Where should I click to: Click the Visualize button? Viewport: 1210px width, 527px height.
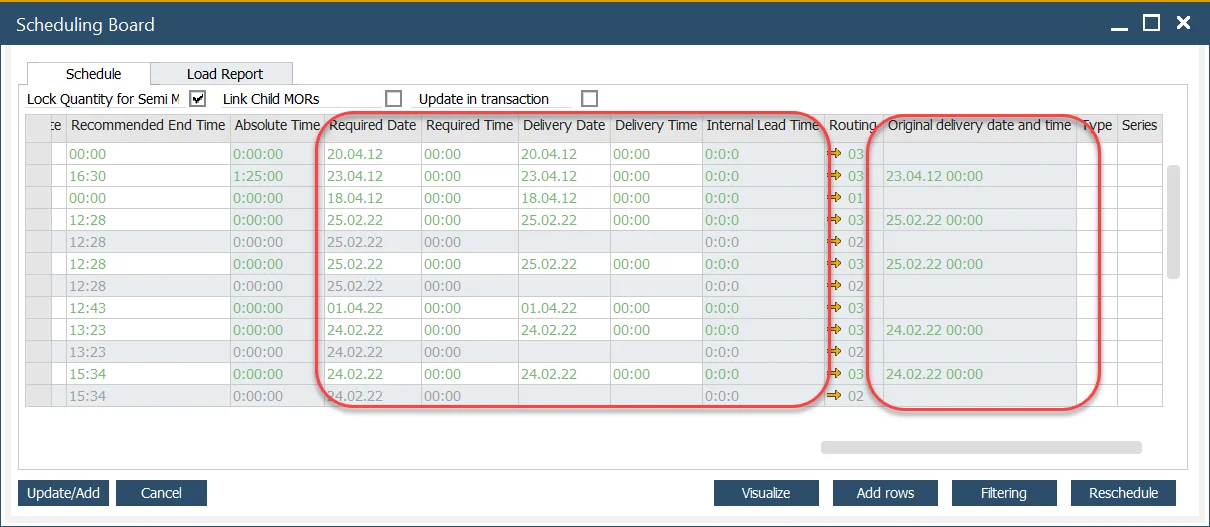click(766, 493)
